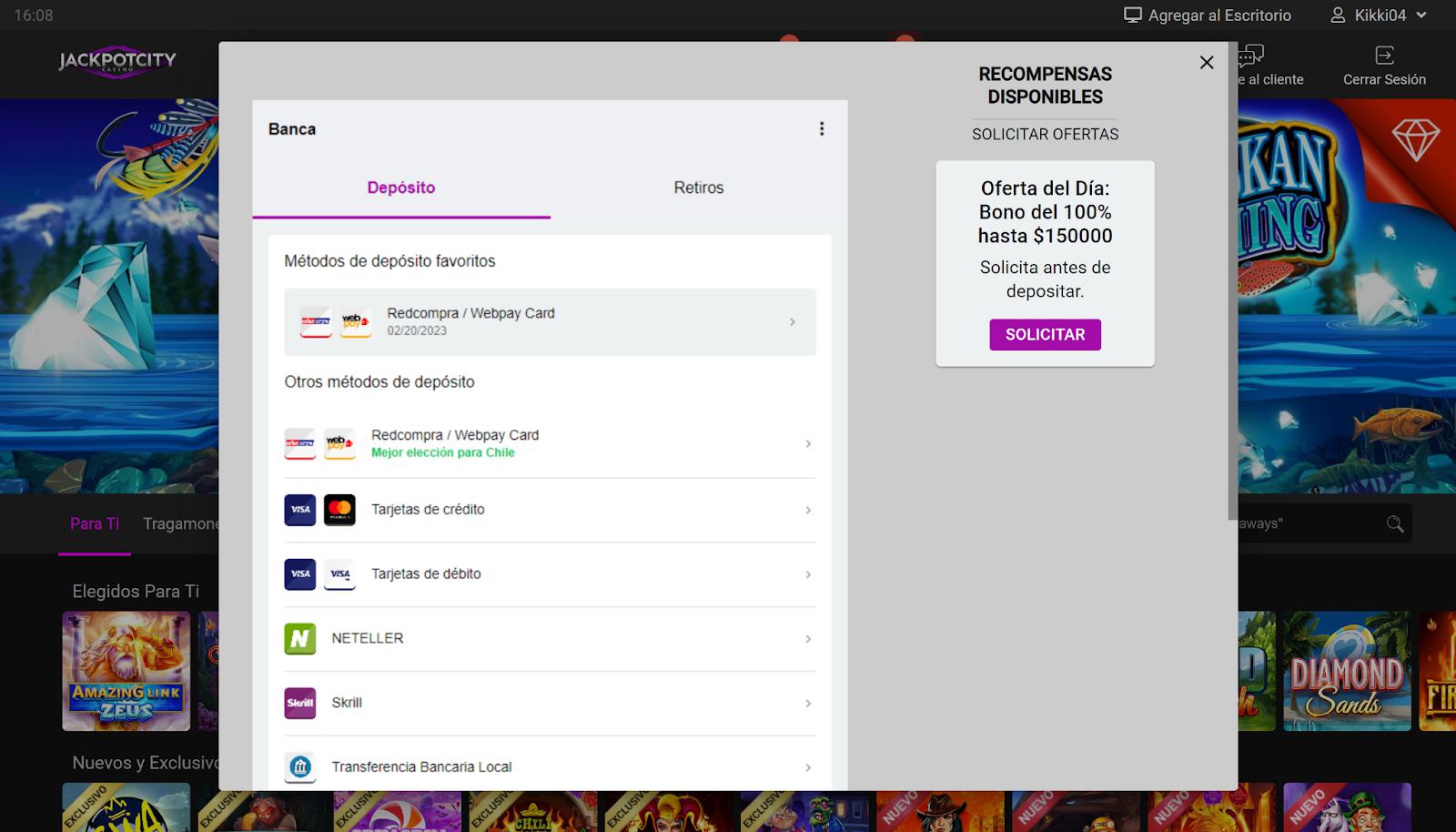This screenshot has width=1456, height=832.
Task: Choose Redcompra marked Mejor elección para Chile
Action: click(550, 444)
